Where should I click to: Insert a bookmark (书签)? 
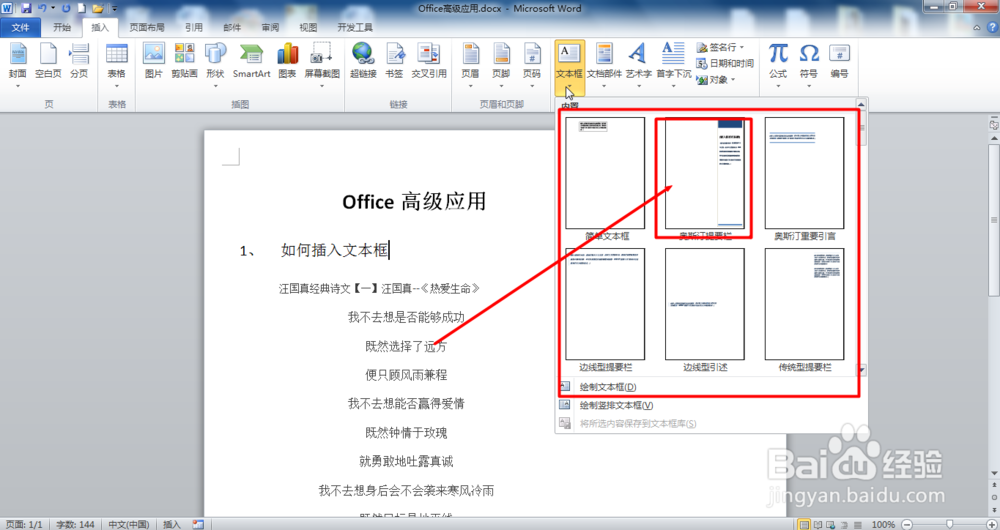(394, 63)
